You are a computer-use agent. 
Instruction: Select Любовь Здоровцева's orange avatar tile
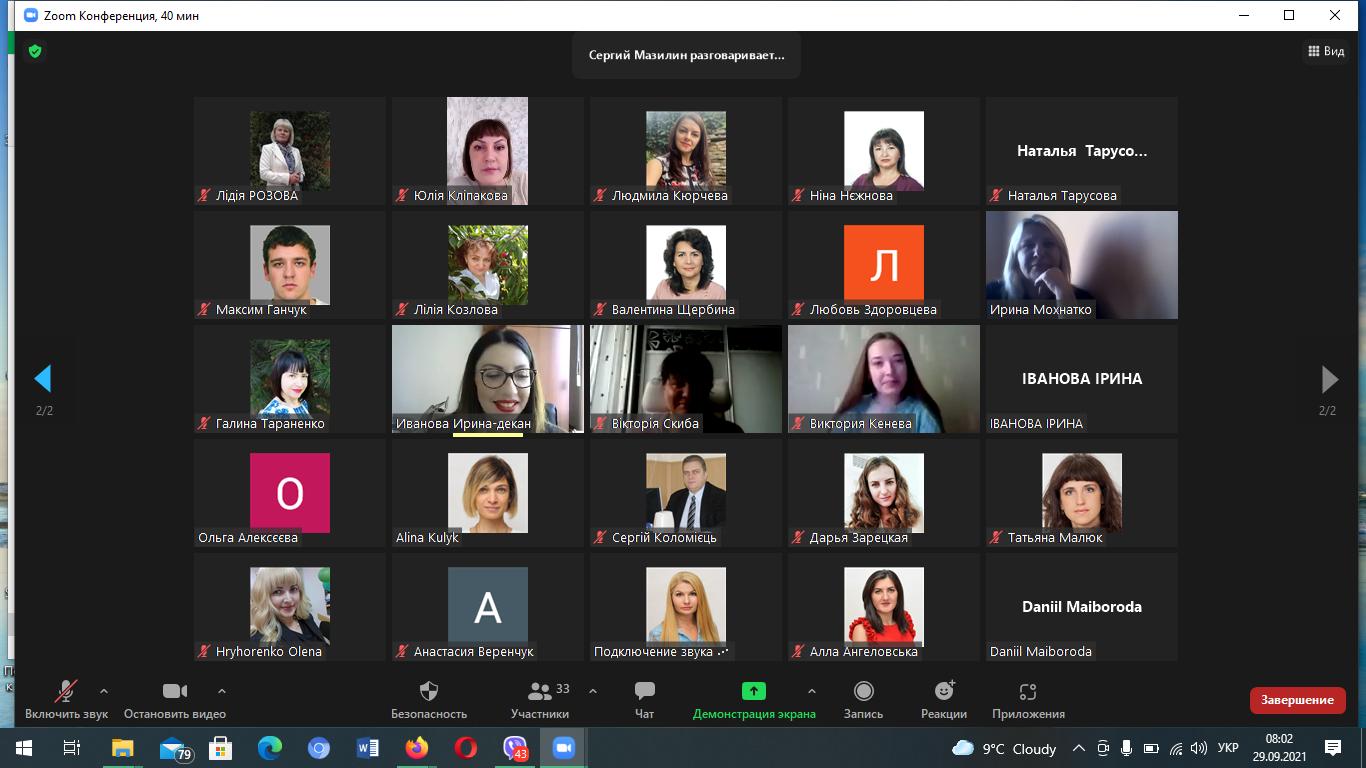coord(884,265)
